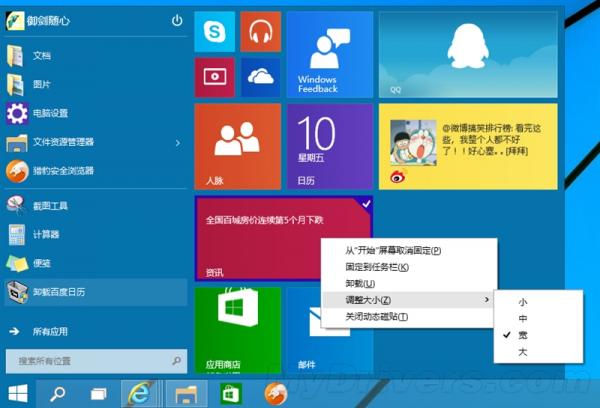Open the QQ penguin tile
Image resolution: width=600 pixels, height=408 pixels.
[467, 54]
